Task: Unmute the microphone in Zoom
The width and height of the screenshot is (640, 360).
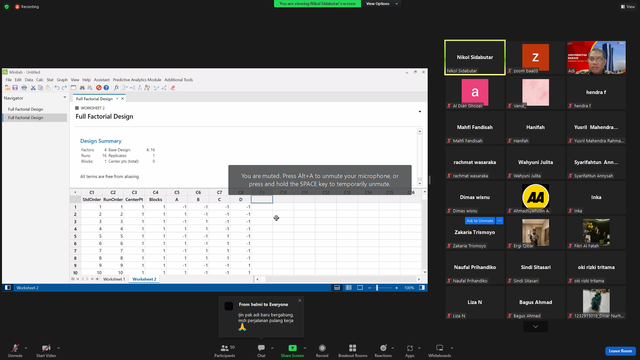Action: point(15,350)
